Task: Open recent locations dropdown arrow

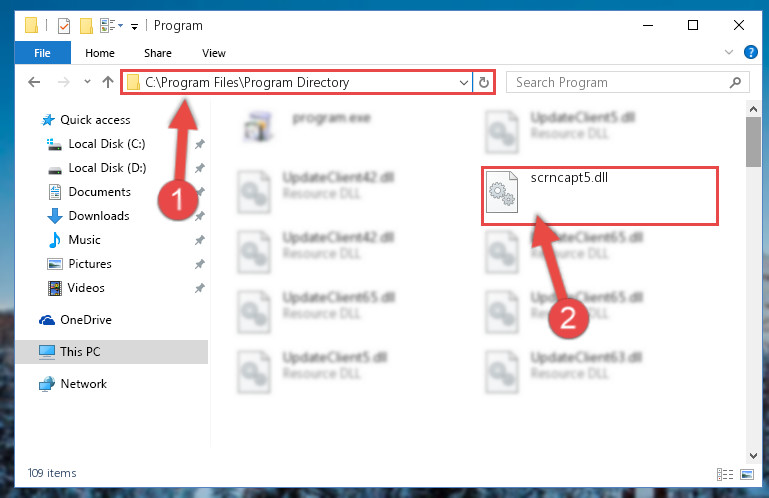Action: pos(87,82)
